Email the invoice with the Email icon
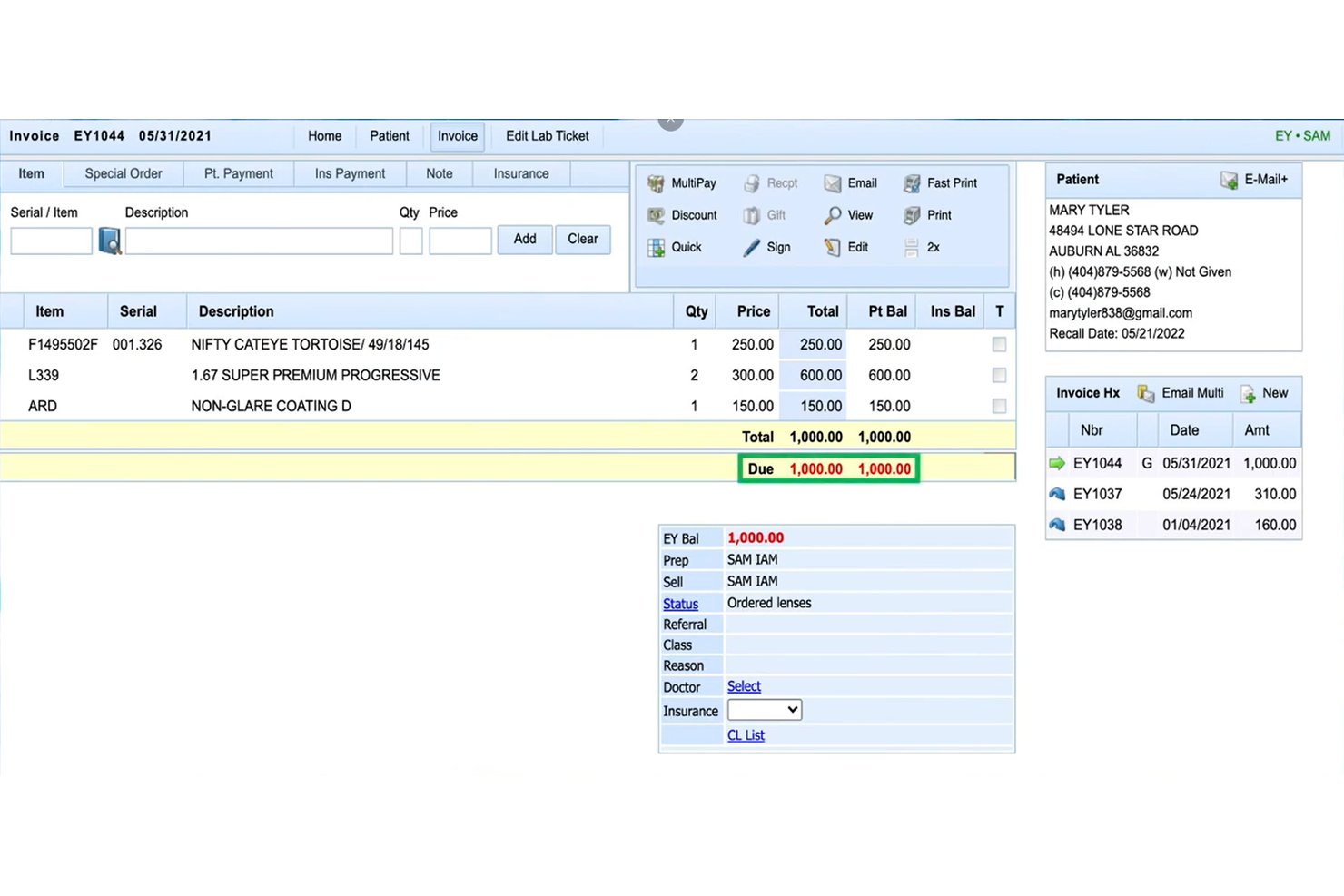This screenshot has width=1344, height=896. click(833, 183)
